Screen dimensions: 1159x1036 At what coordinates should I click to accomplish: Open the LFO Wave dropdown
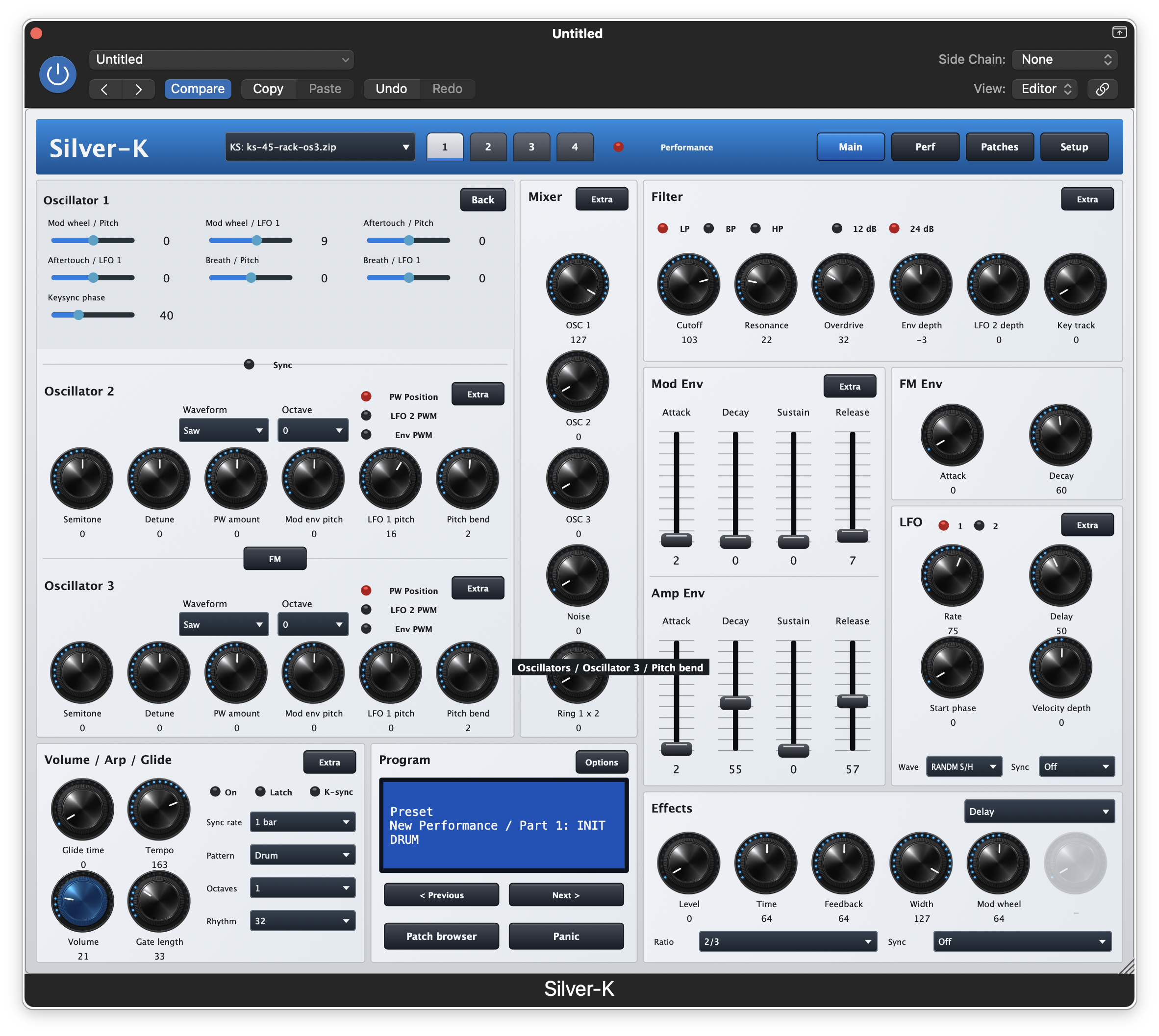tap(964, 767)
